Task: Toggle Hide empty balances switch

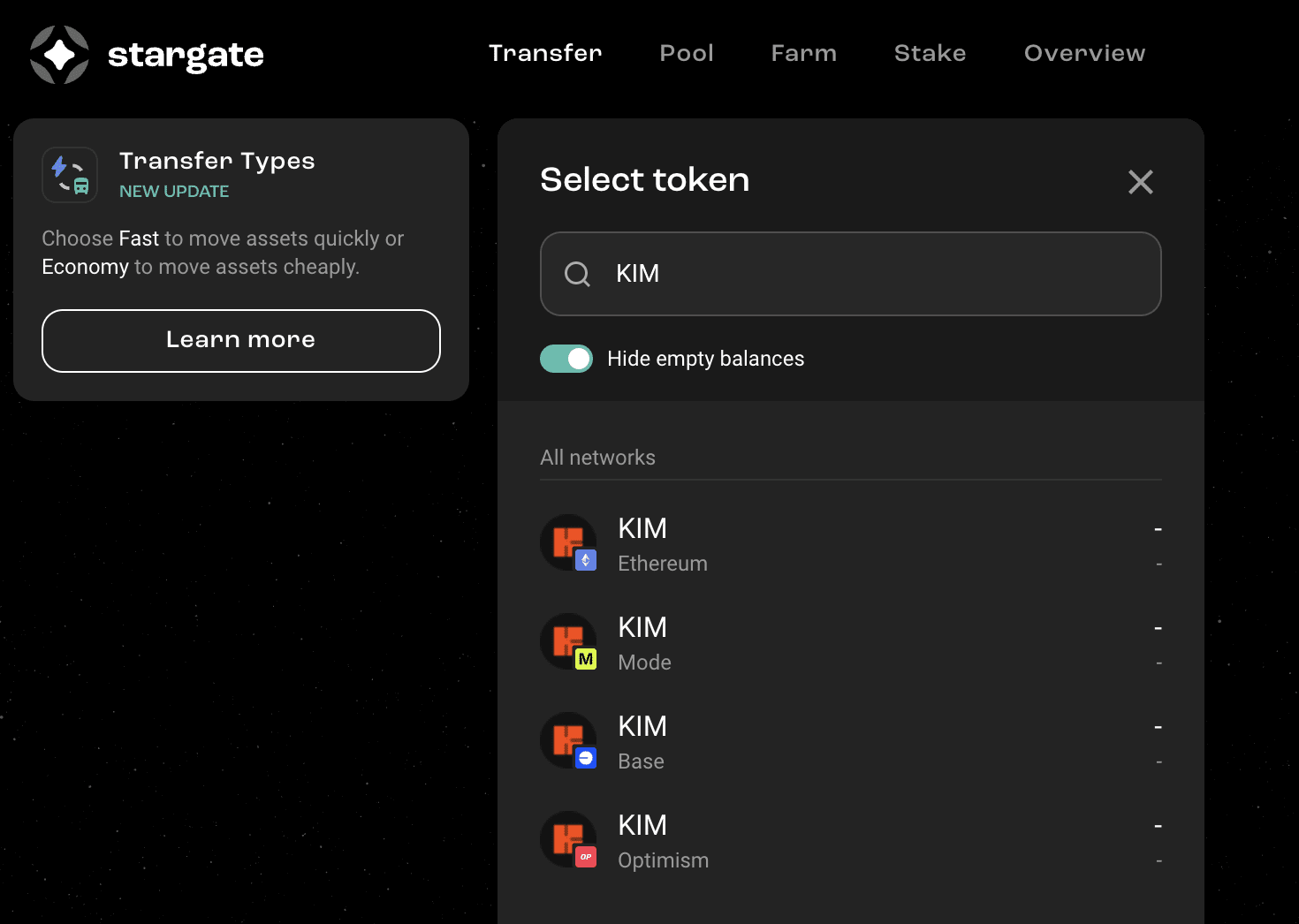Action: (566, 359)
